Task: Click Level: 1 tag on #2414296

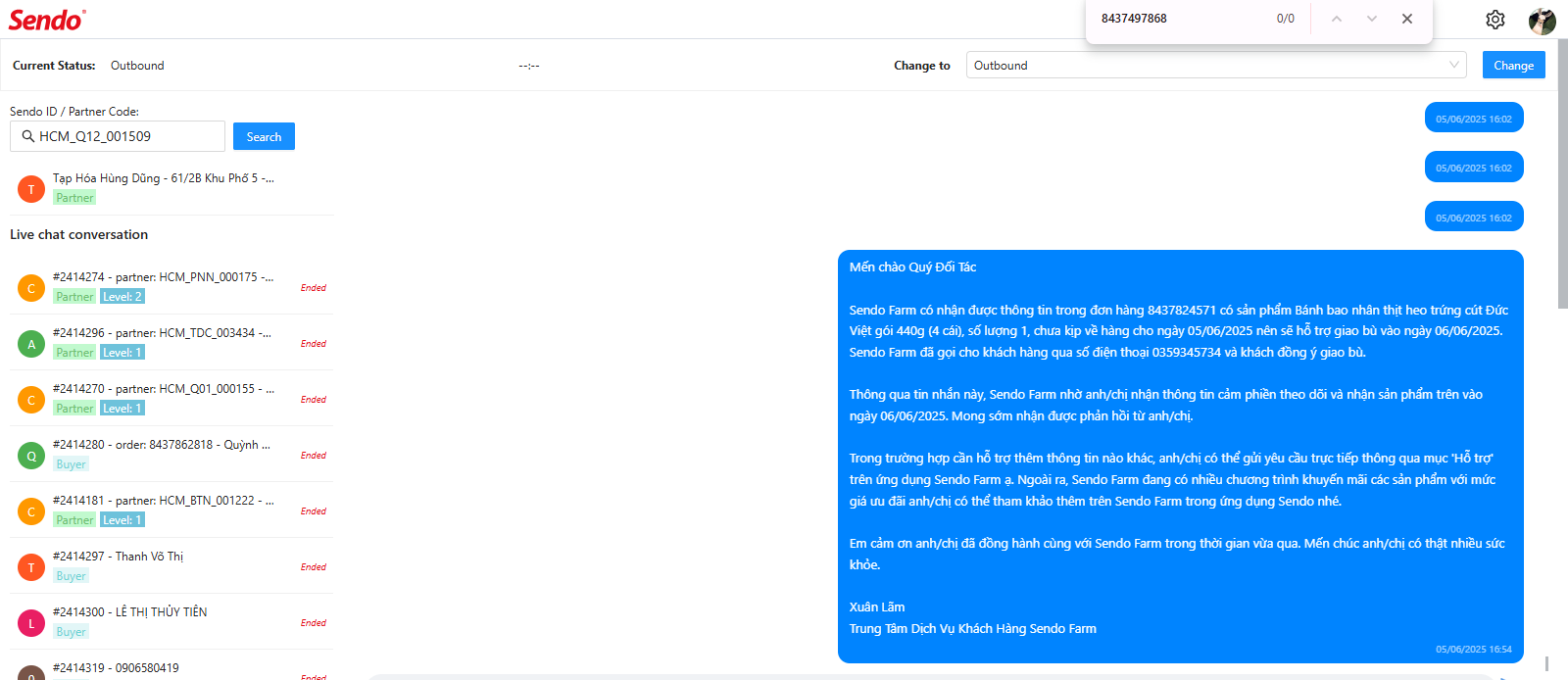Action: click(122, 353)
